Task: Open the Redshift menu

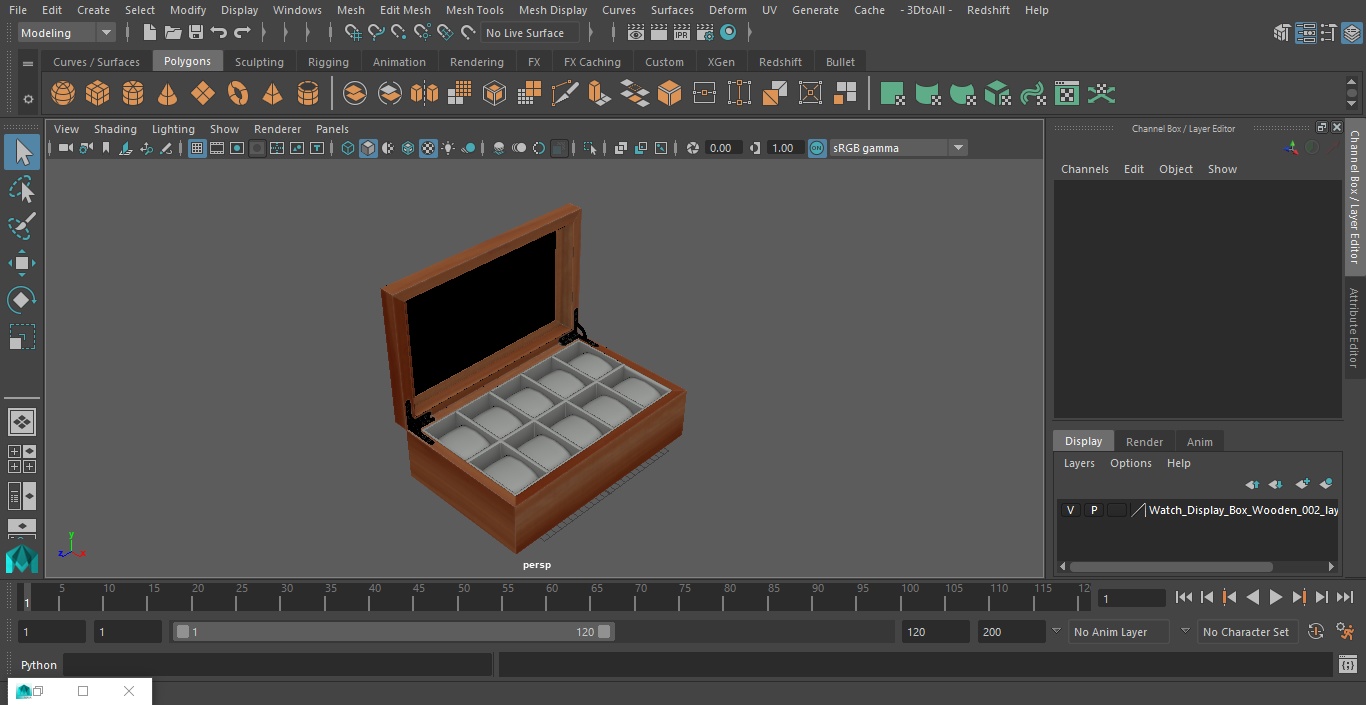Action: [x=988, y=10]
